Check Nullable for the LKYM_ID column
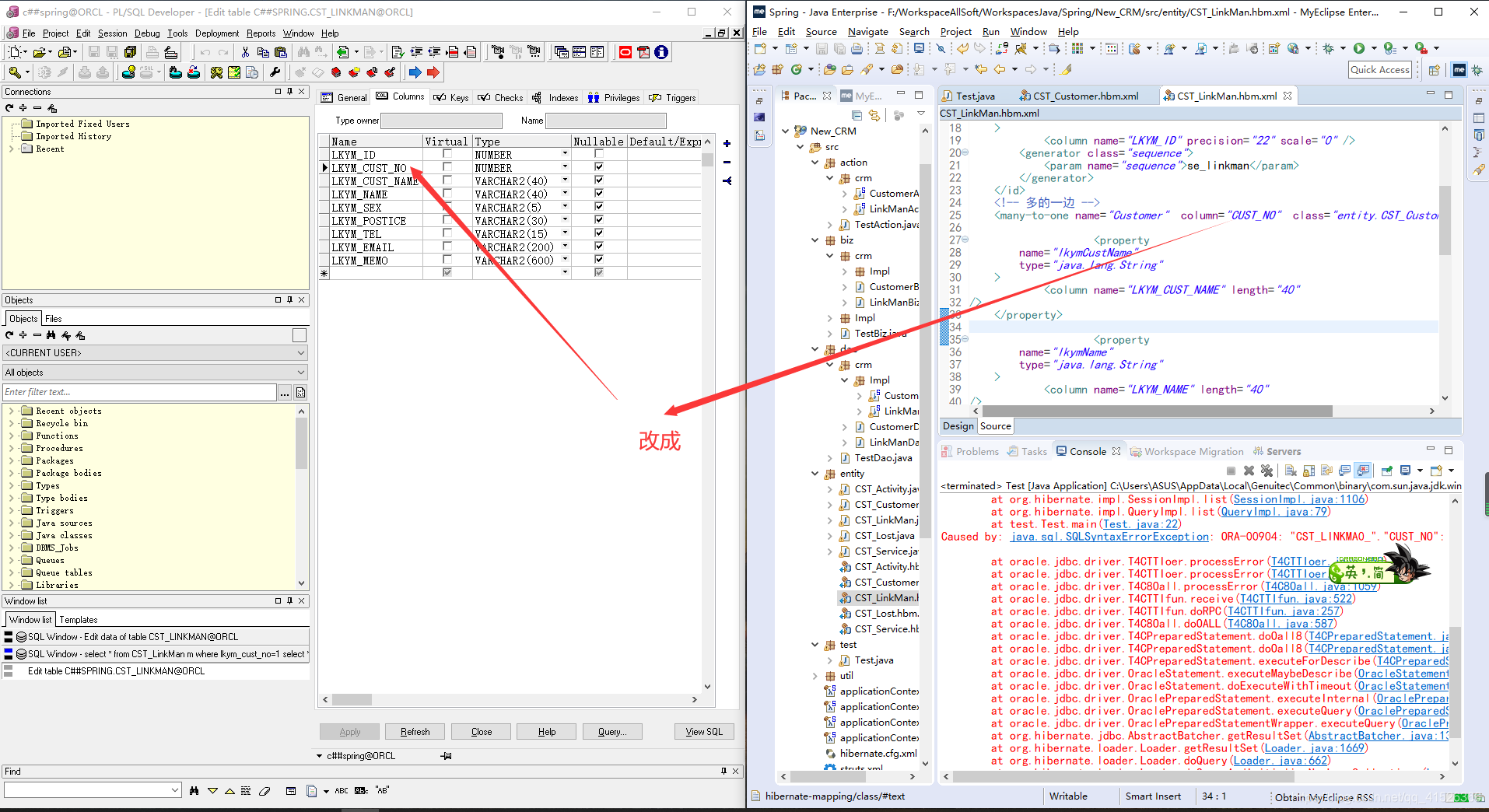The width and height of the screenshot is (1489, 812). [x=598, y=153]
